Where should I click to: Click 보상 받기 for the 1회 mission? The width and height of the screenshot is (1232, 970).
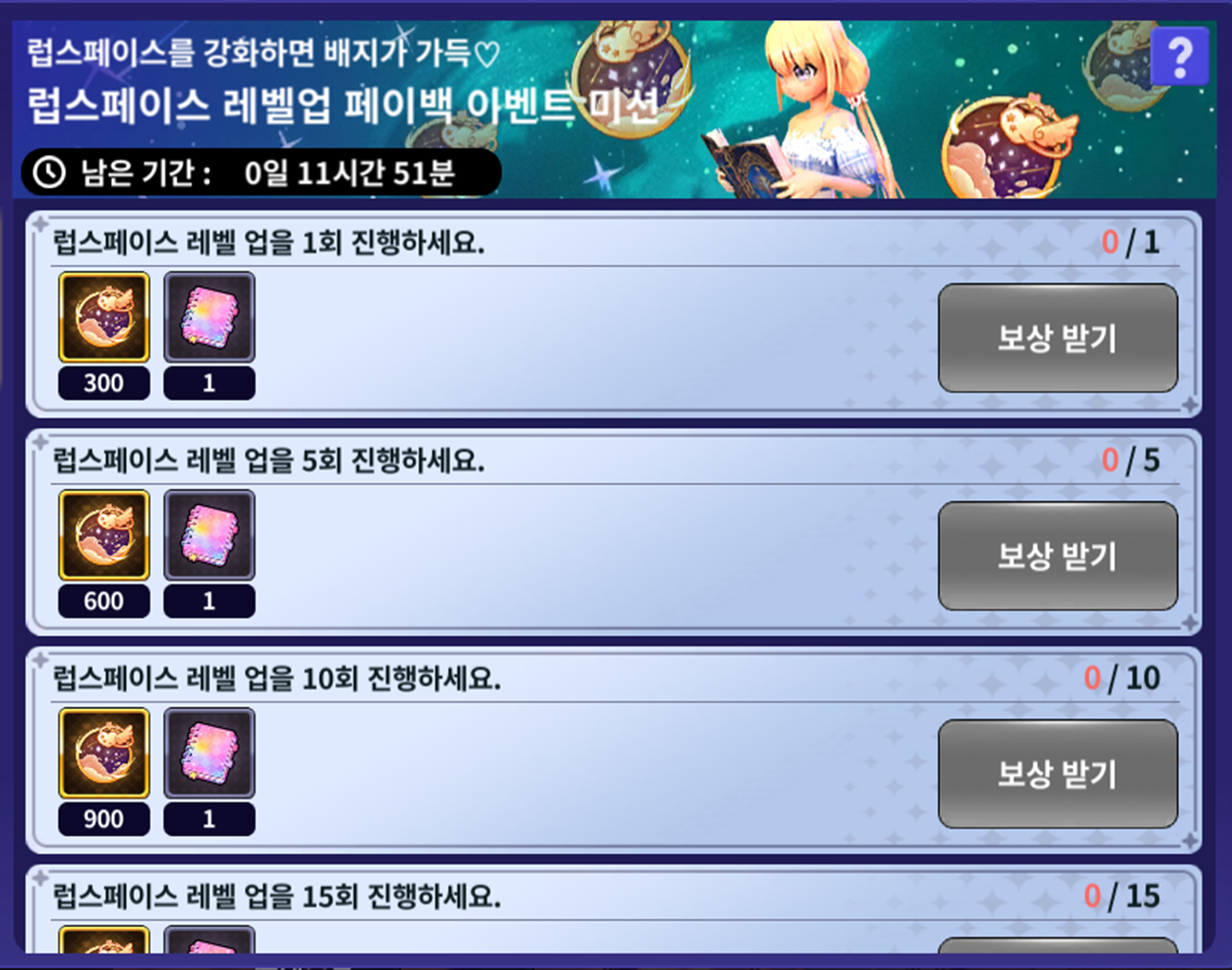(x=1057, y=338)
